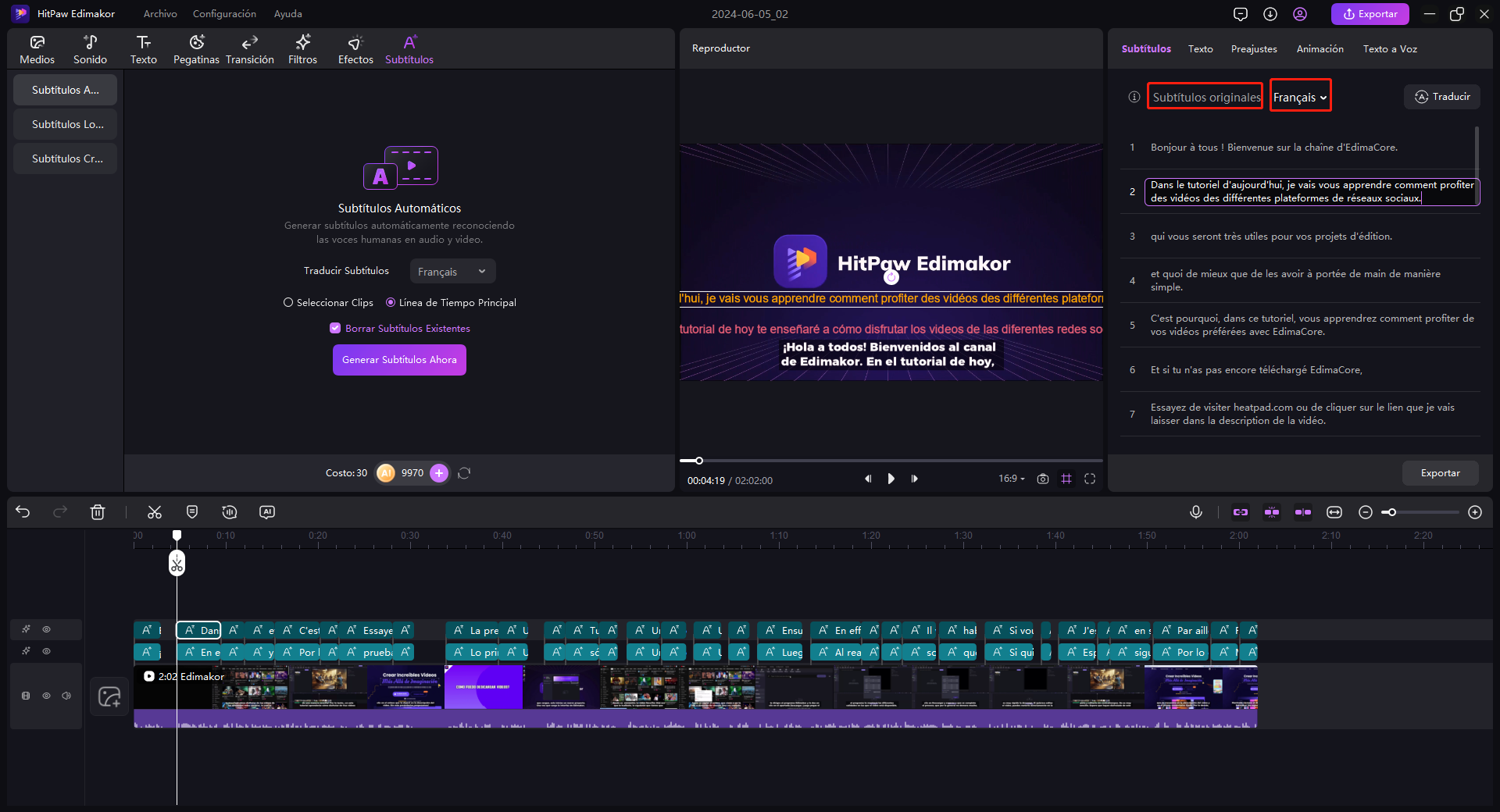Refresh the coin balance
This screenshot has width=1500, height=812.
pos(464,473)
